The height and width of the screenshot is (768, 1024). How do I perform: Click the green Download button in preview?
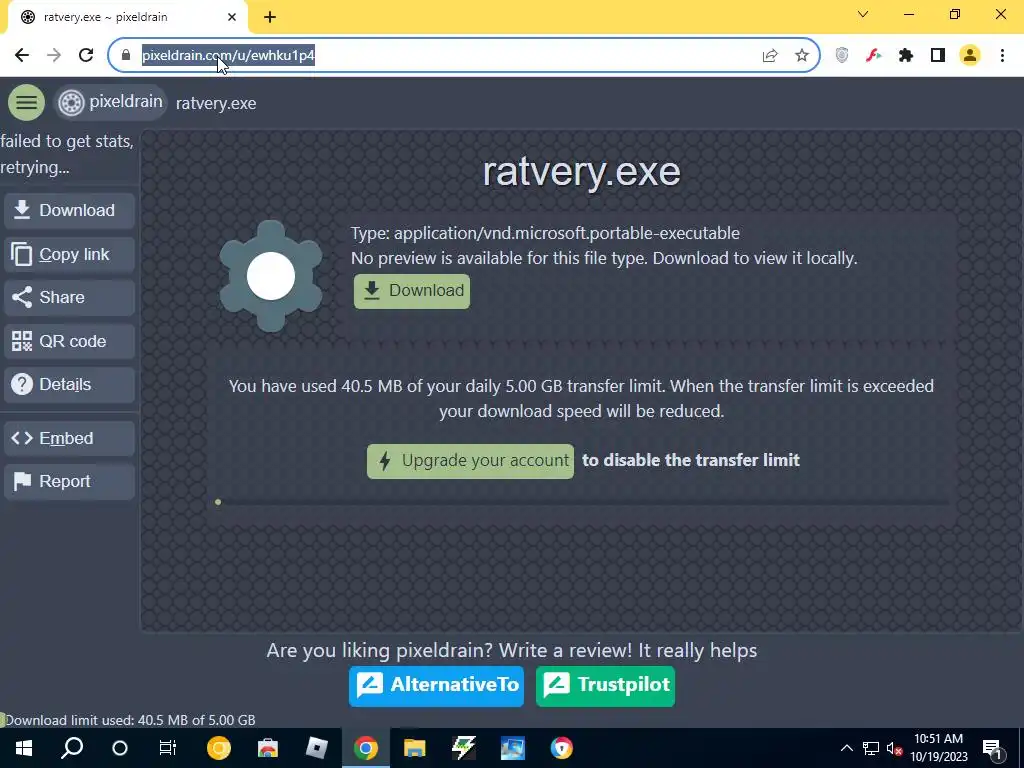click(x=411, y=291)
